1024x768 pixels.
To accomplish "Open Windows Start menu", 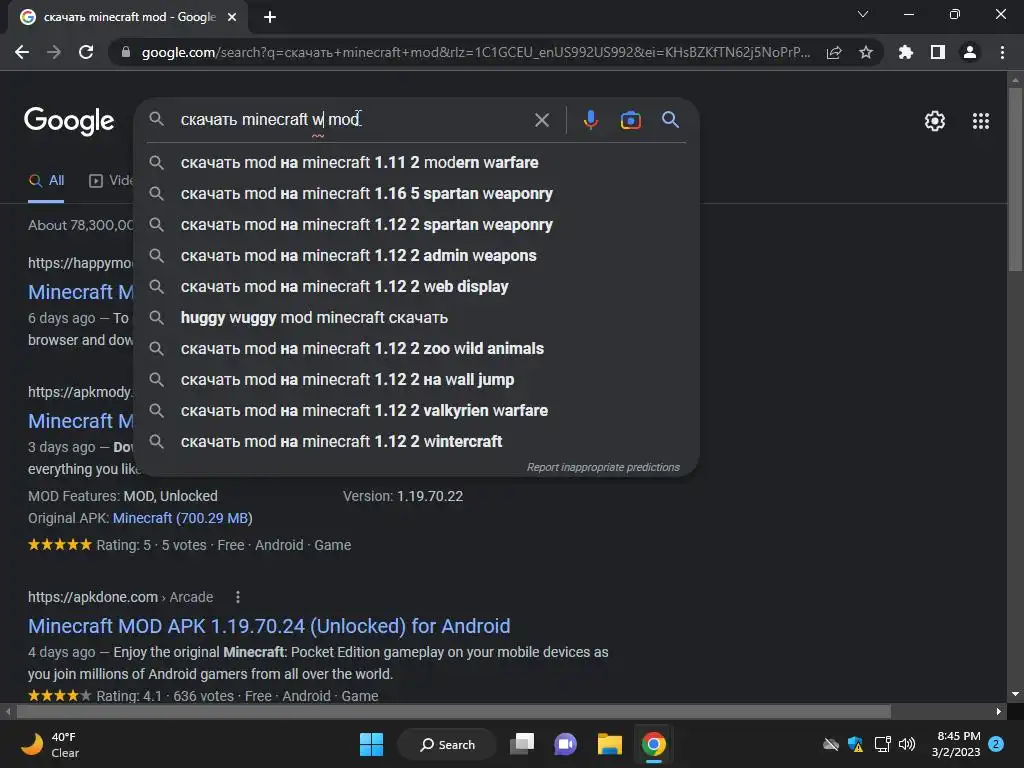I will click(x=372, y=744).
